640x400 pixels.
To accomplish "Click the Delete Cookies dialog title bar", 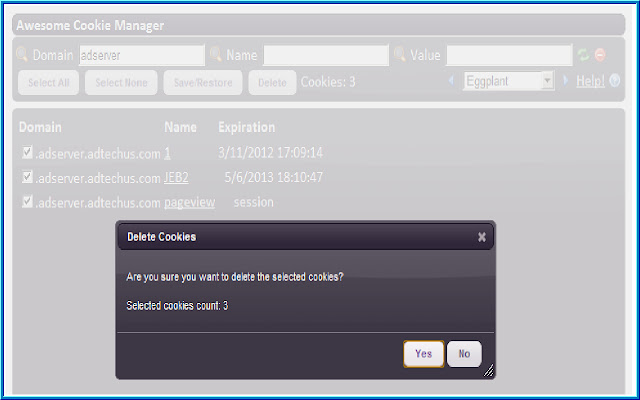I will pos(306,237).
